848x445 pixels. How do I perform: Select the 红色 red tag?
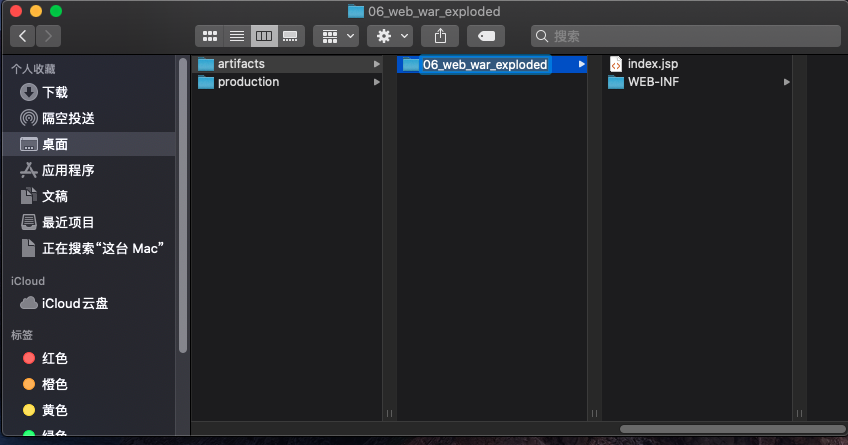click(x=89, y=358)
